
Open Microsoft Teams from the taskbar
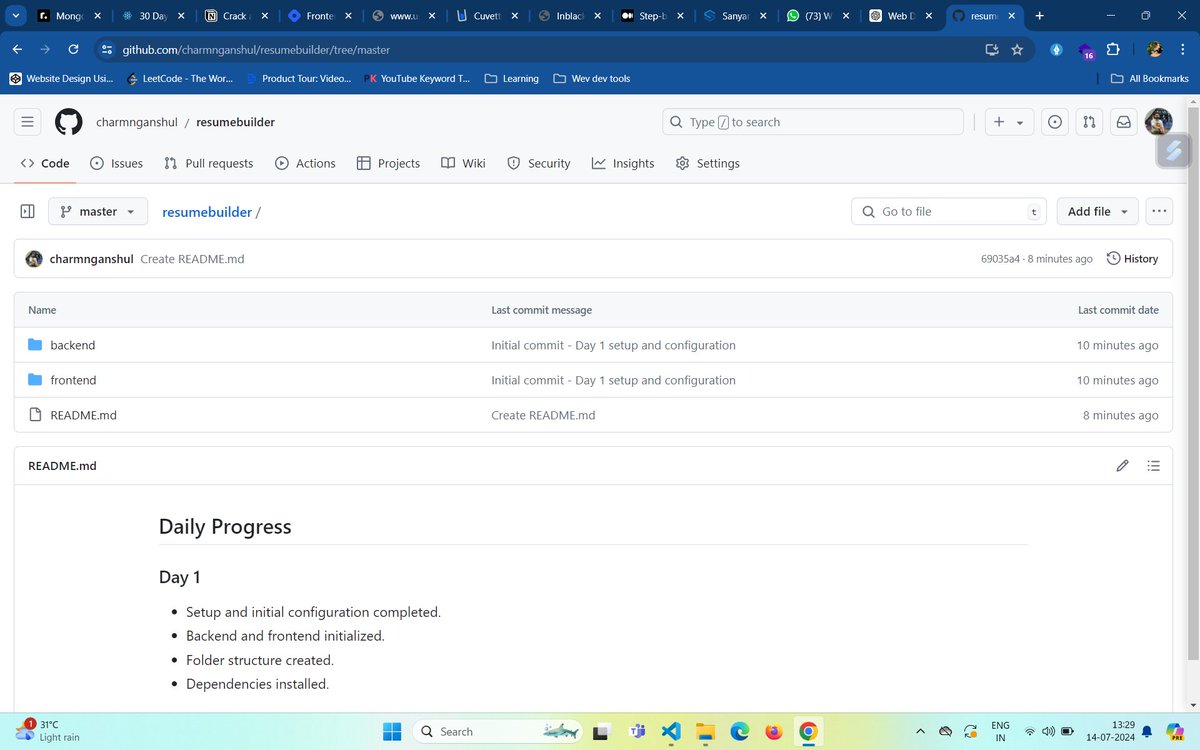[637, 731]
